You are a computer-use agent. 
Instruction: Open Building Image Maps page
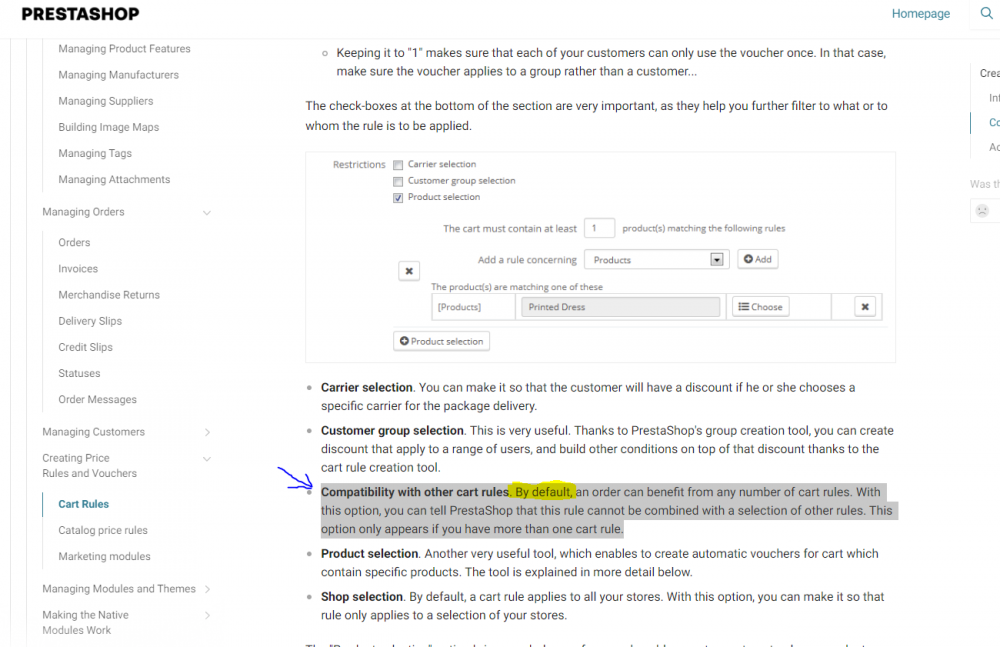[x=108, y=127]
